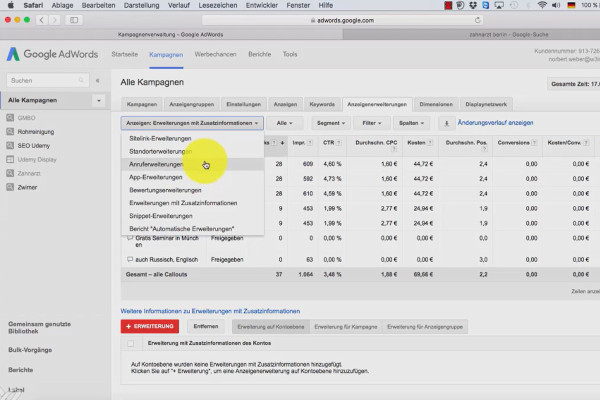Click the help icon next to CTR
This screenshot has width=600, height=400.
(339, 143)
